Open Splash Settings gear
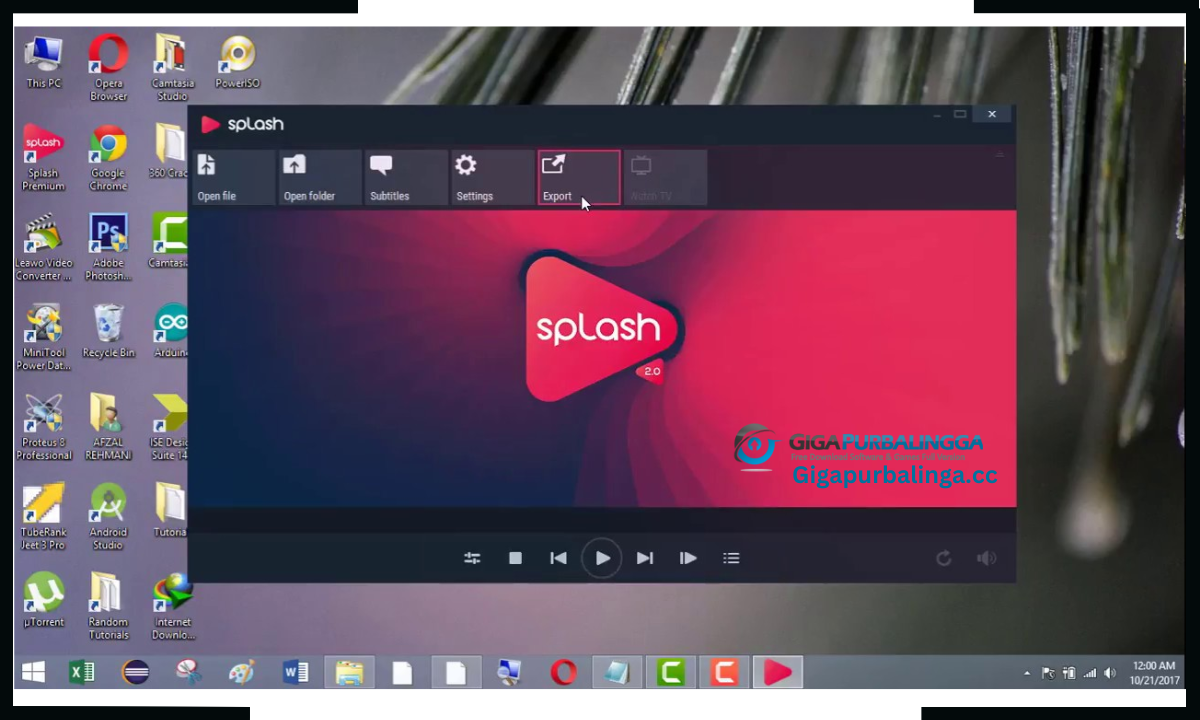1200x720 pixels. [x=492, y=178]
